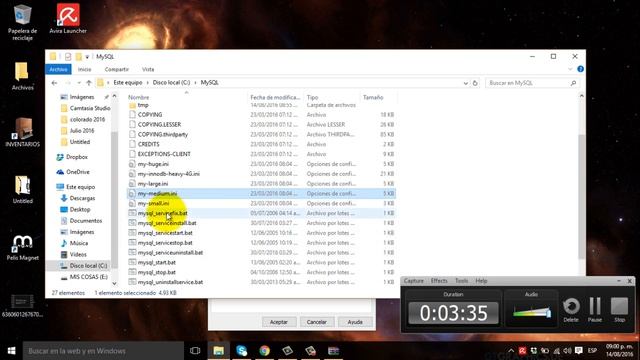This screenshot has width=640, height=360.
Task: Open the Papelera de reciclaje desktop icon
Action: pyautogui.click(x=22, y=21)
